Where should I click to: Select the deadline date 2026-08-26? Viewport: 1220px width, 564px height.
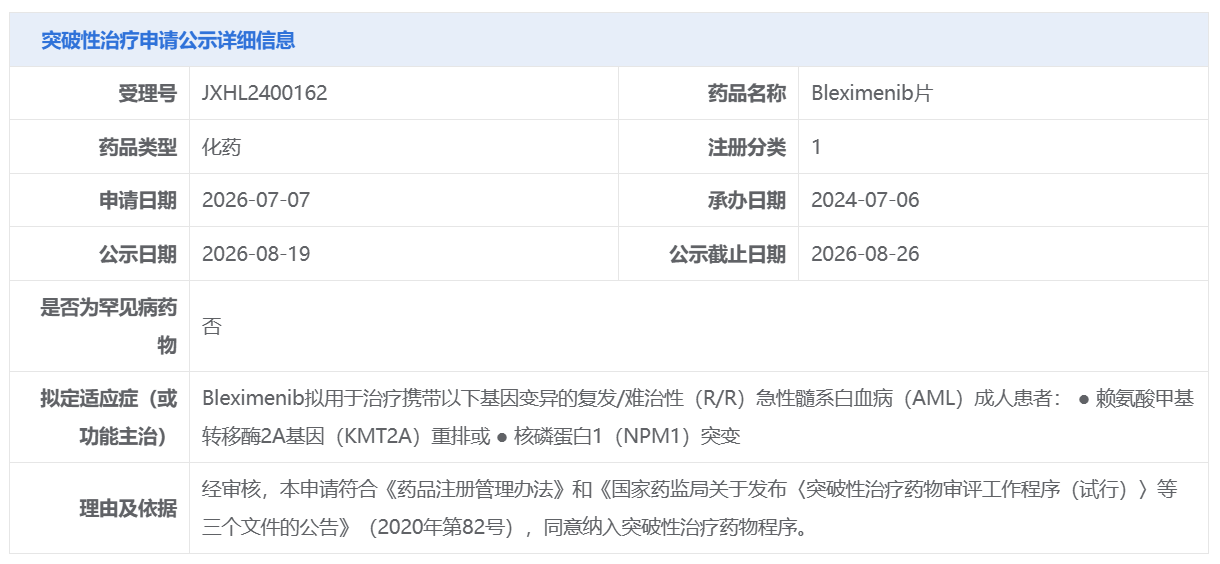click(x=865, y=254)
